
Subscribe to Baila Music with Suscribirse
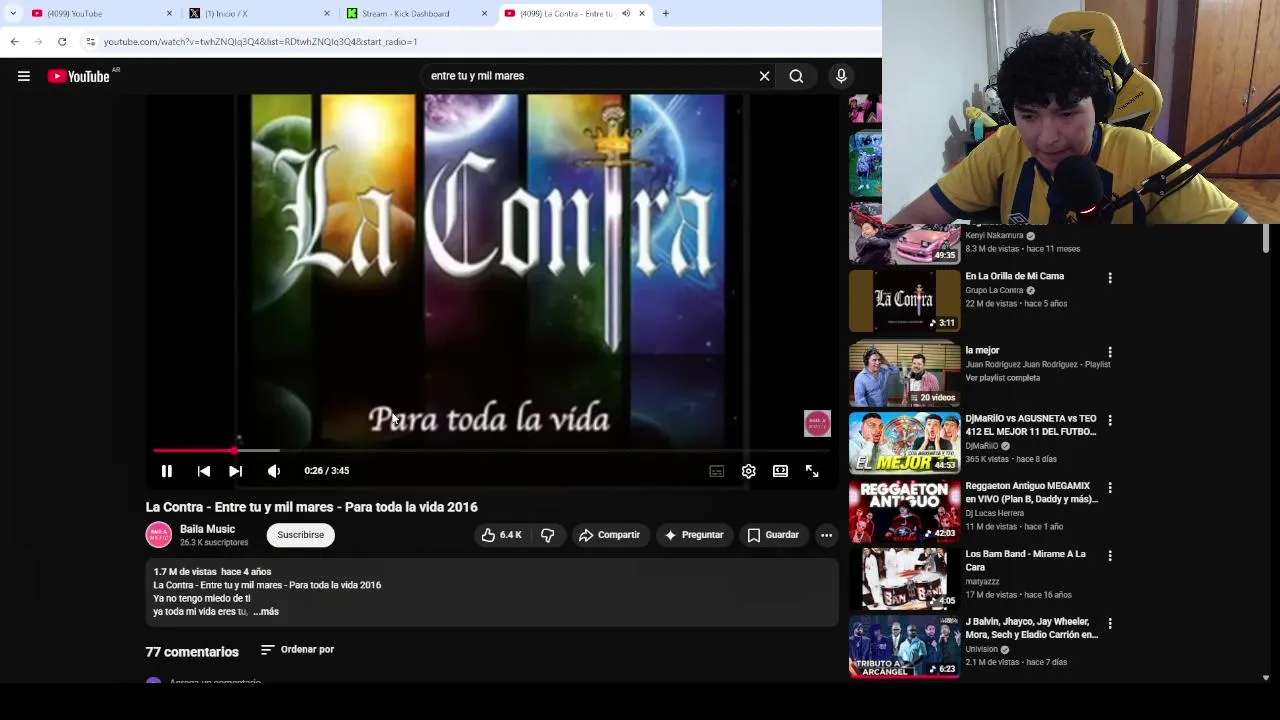(x=300, y=535)
